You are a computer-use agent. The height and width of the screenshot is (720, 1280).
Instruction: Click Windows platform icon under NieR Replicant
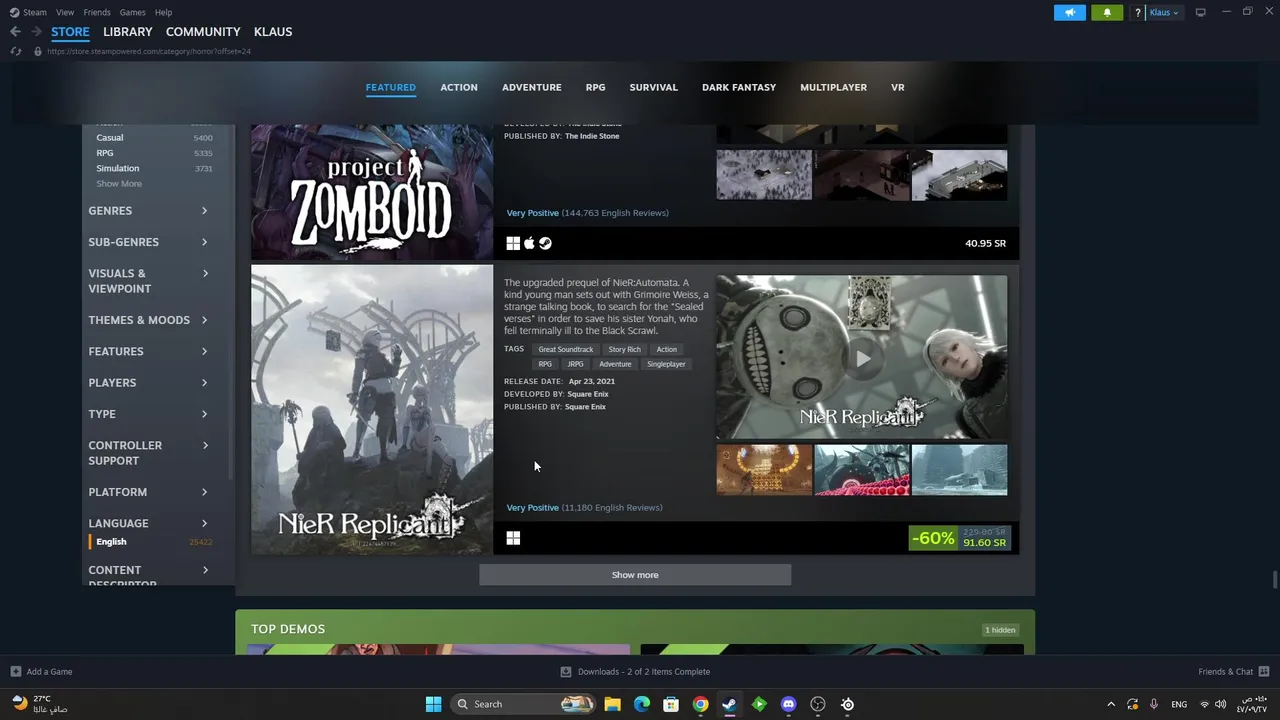513,538
